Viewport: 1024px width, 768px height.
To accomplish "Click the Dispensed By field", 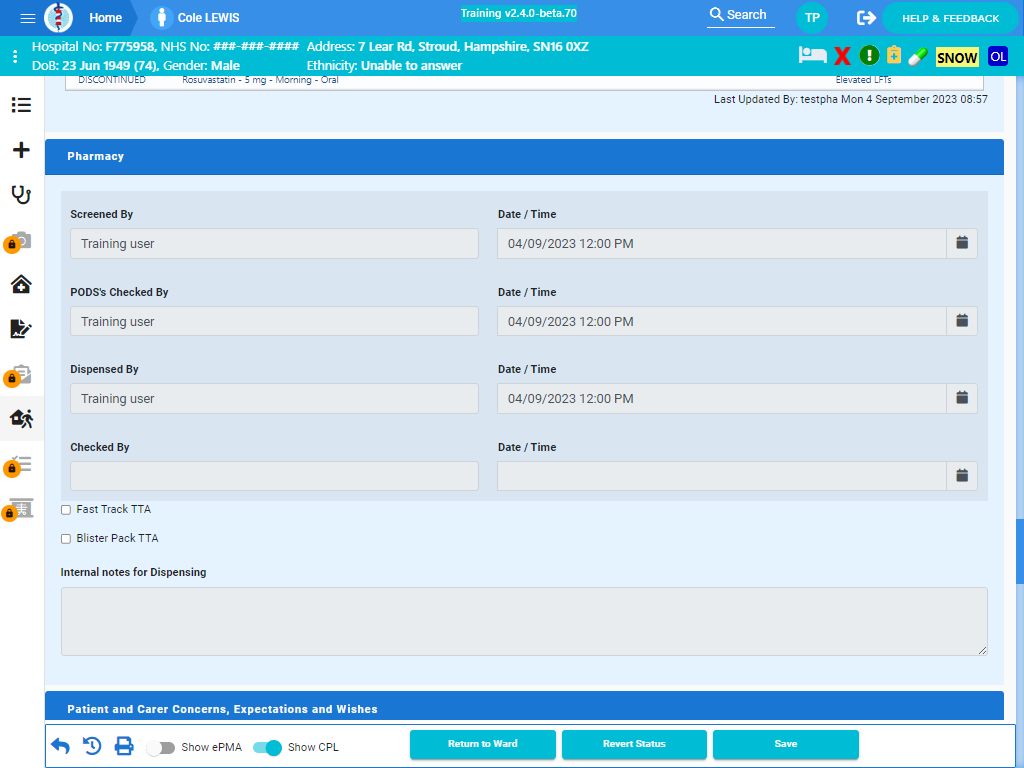I will 274,398.
